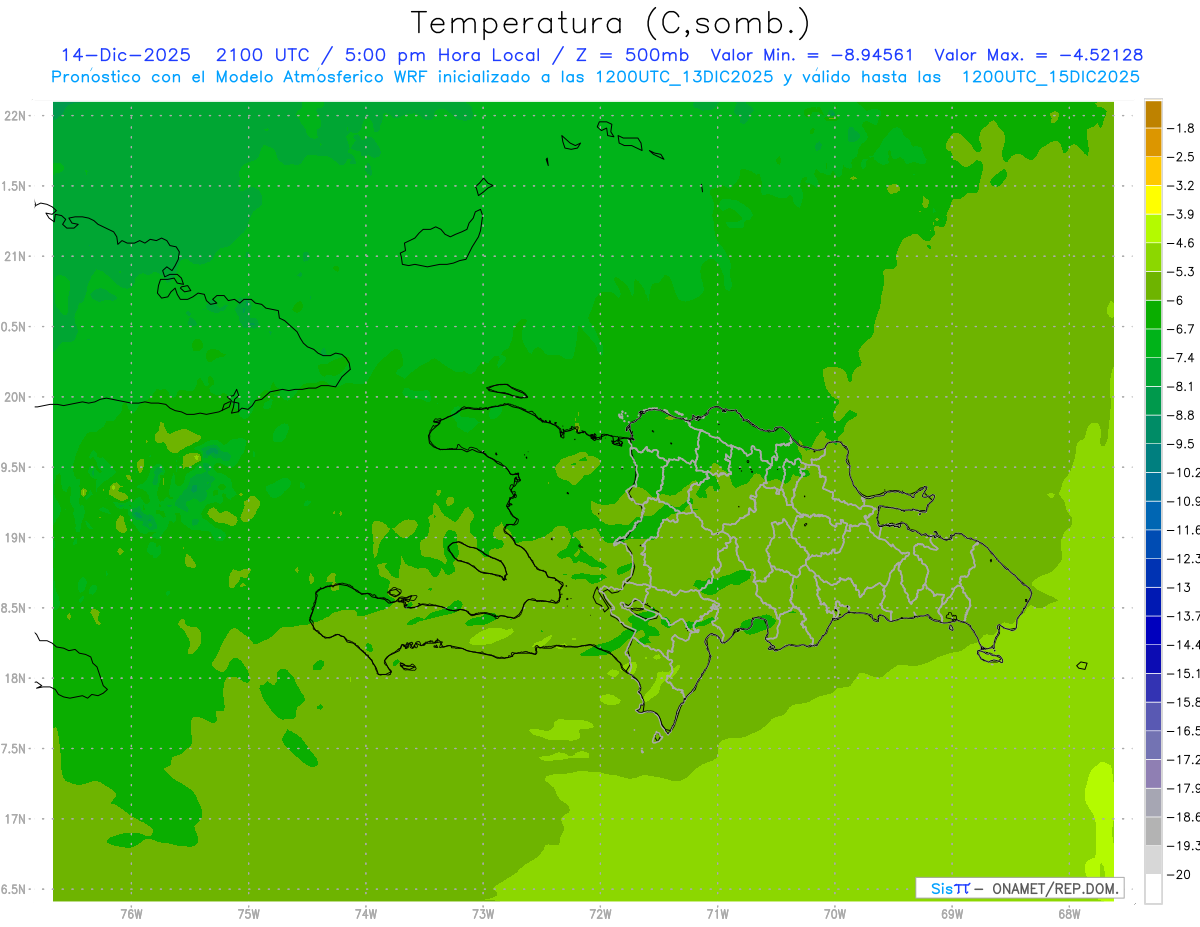The width and height of the screenshot is (1200, 927).
Task: Click the '76W' longitude label
Action: 131,914
